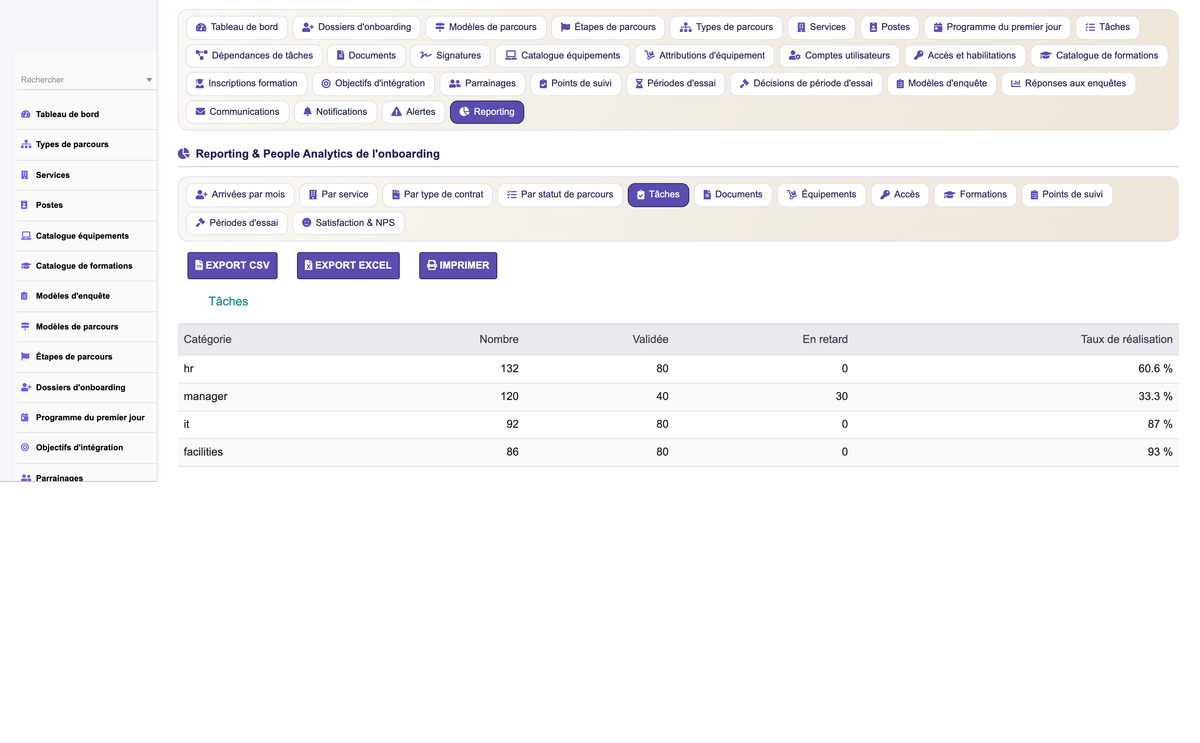Click the 30 late value in manager row
Screen dimensions: 1200x743
click(x=842, y=396)
